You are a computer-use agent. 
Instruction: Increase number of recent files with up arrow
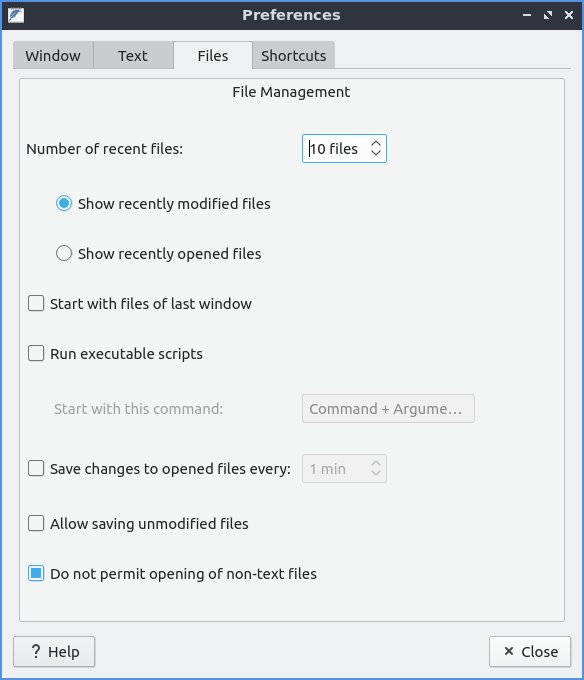coord(376,143)
